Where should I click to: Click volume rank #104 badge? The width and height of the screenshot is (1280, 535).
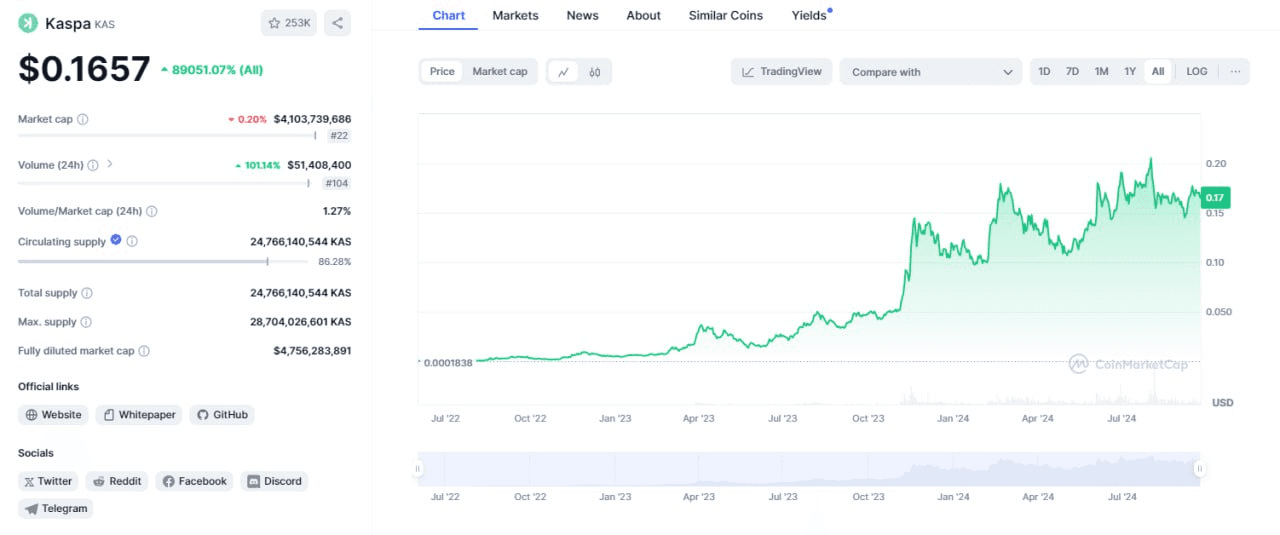tap(337, 183)
